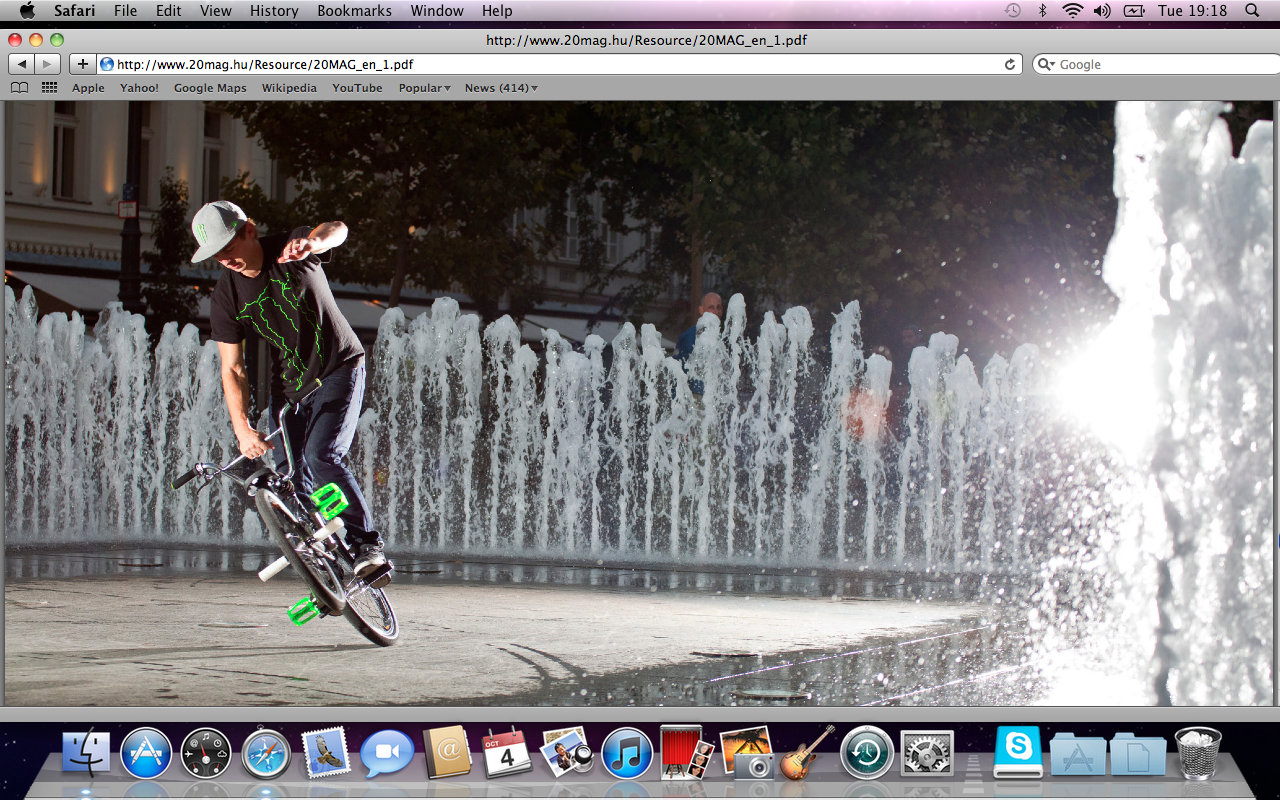1280x800 pixels.
Task: Open the Applications folder stack in Dock
Action: (1078, 754)
